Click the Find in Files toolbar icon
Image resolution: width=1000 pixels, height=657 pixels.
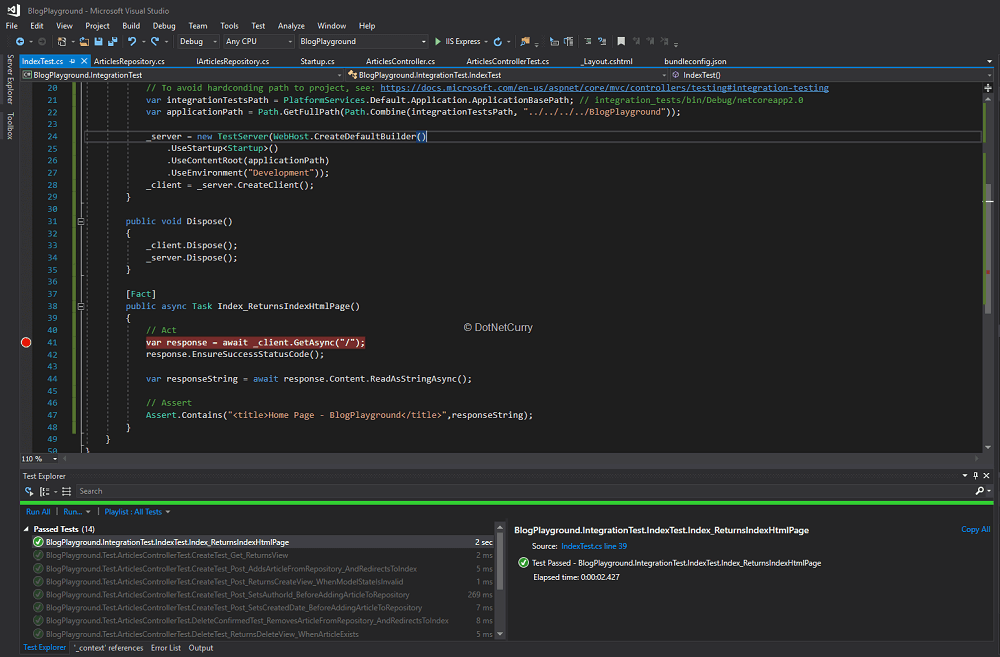pos(525,41)
